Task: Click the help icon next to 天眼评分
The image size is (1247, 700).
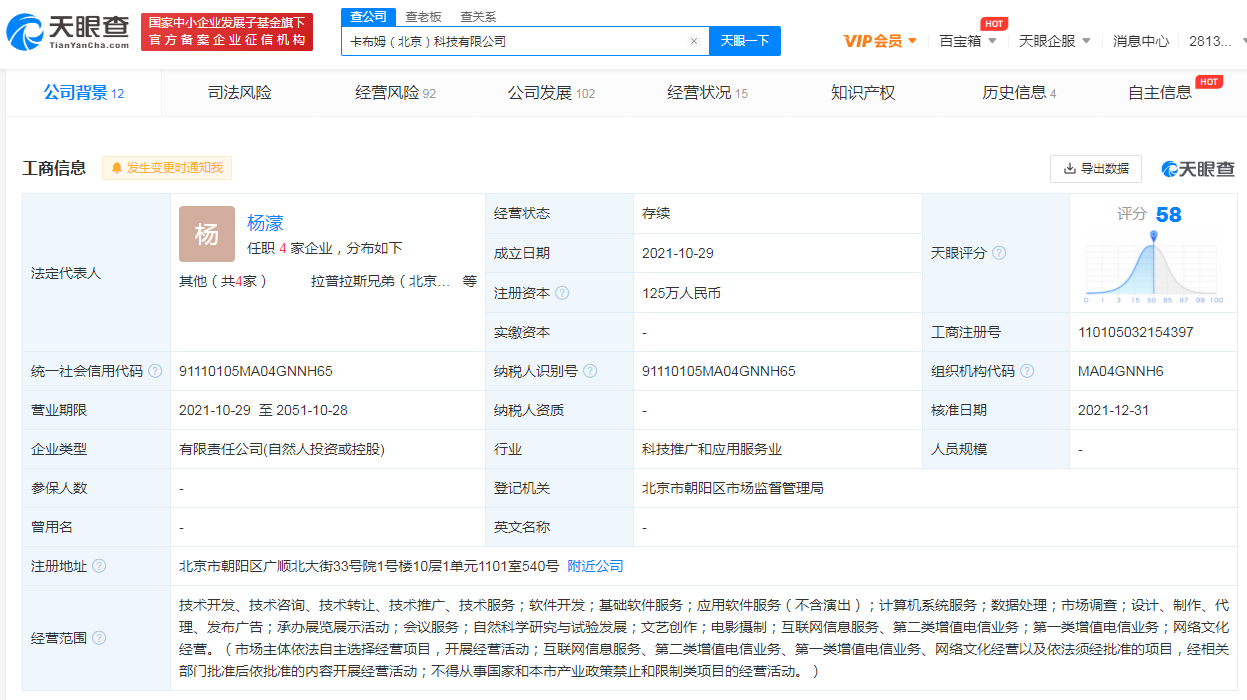Action: [x=999, y=253]
